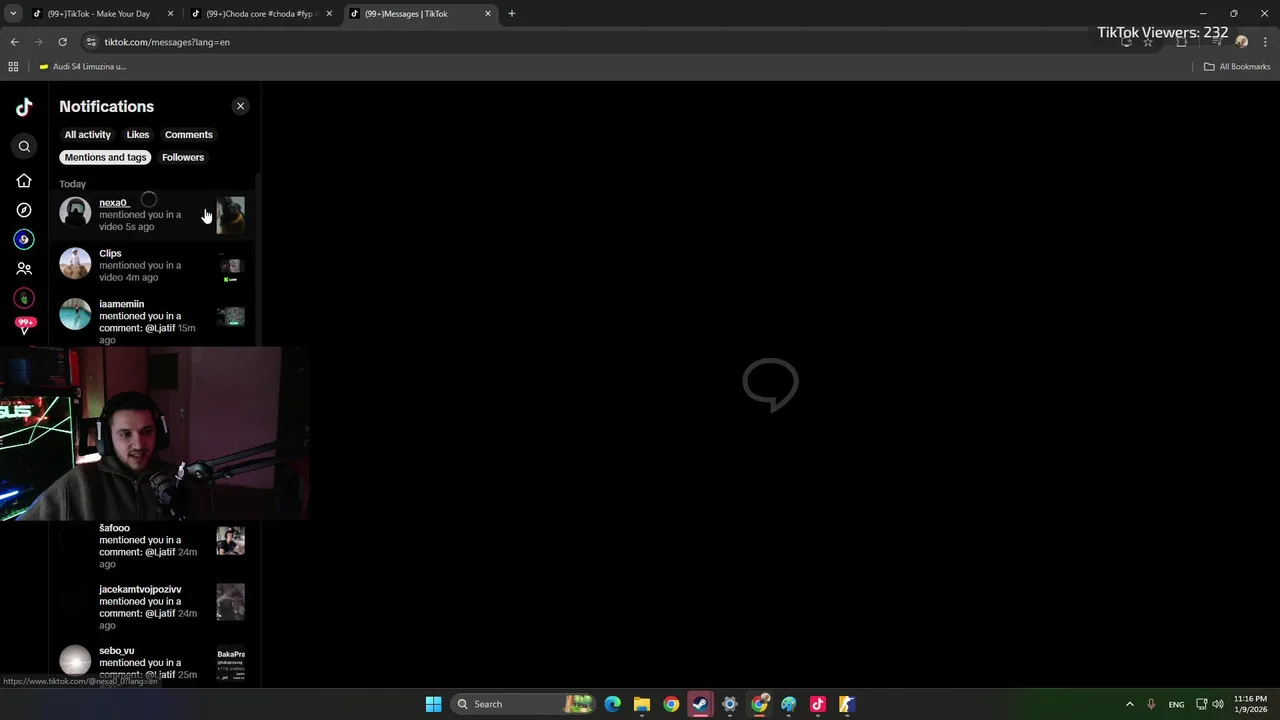Click the circular profile avatar below Friends
This screenshot has width=1280, height=720.
tap(24, 298)
